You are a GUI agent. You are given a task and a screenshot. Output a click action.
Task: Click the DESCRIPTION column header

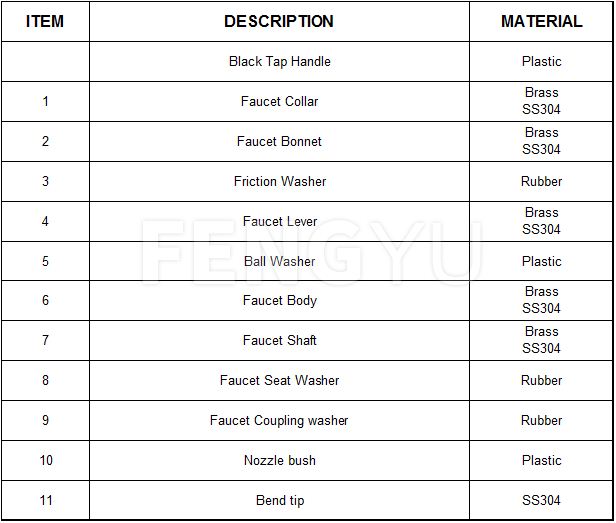pyautogui.click(x=279, y=21)
